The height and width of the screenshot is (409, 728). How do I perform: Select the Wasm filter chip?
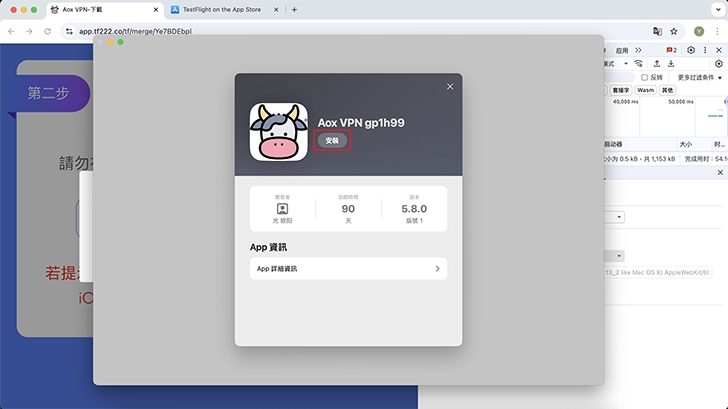click(645, 90)
